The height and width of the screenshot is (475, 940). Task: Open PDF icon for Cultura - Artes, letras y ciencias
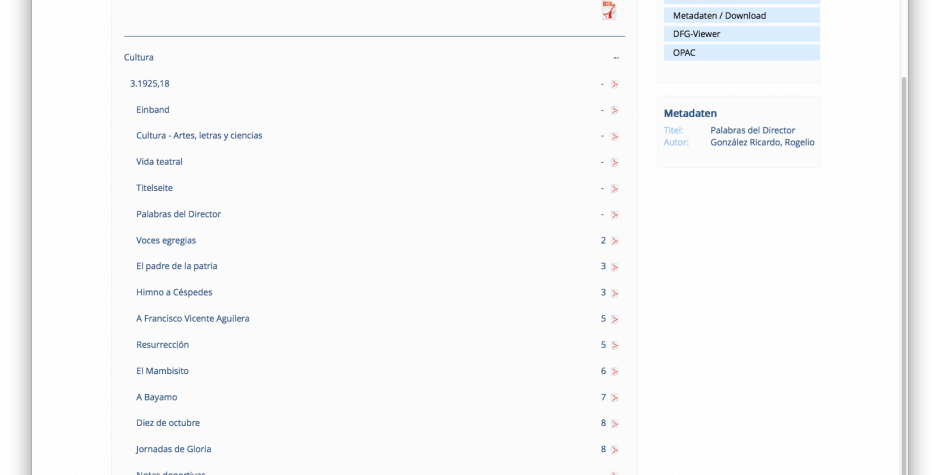coord(614,137)
